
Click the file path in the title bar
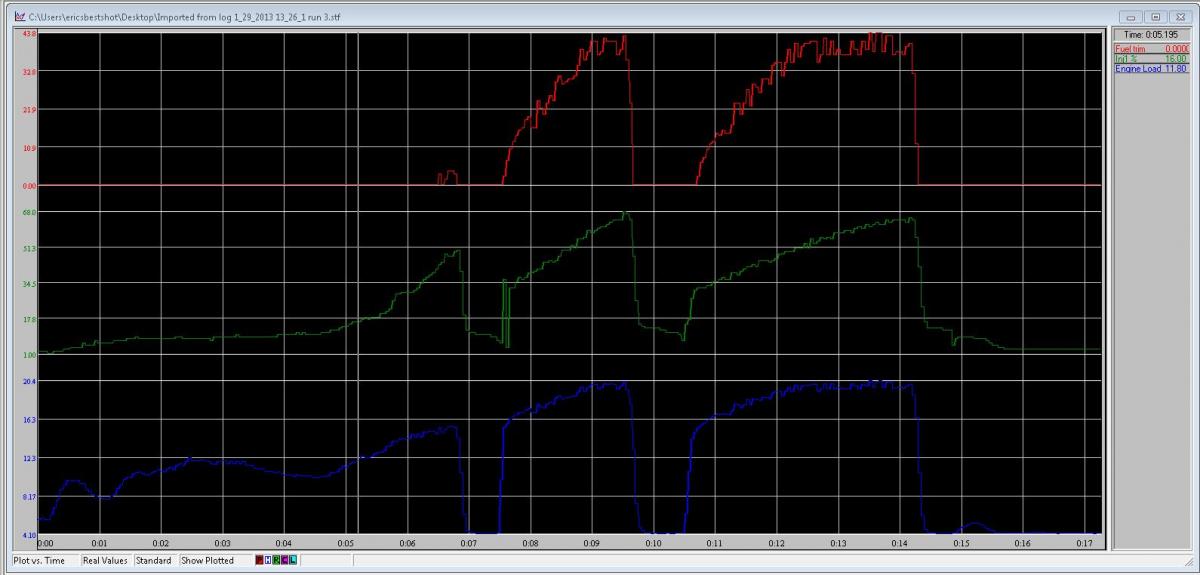183,17
